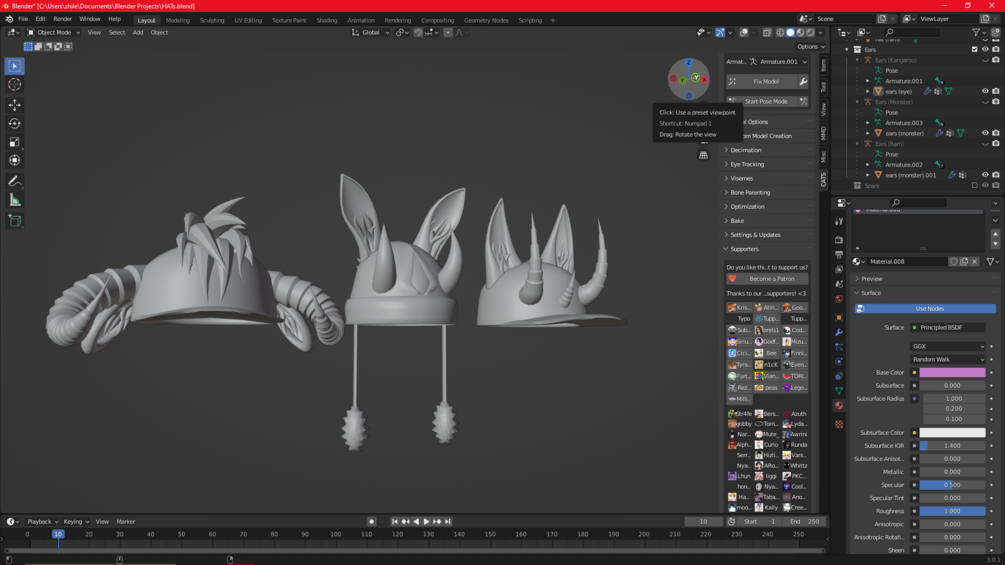Click the Fix Model button

pos(766,82)
